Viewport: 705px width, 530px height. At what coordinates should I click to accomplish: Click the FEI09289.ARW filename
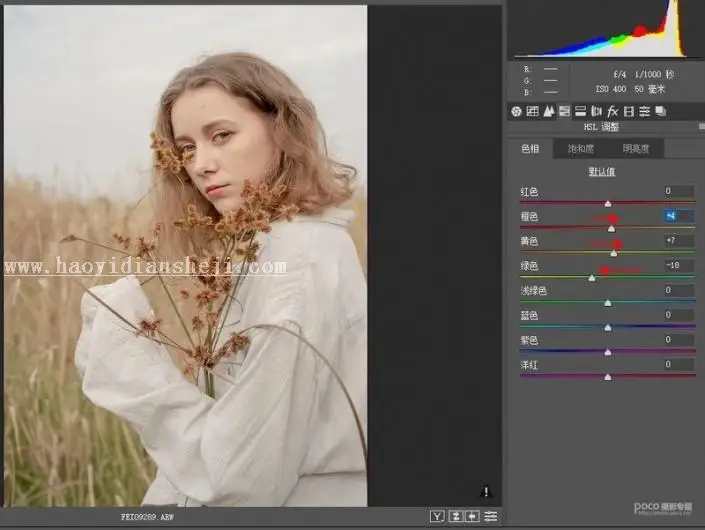coord(147,517)
